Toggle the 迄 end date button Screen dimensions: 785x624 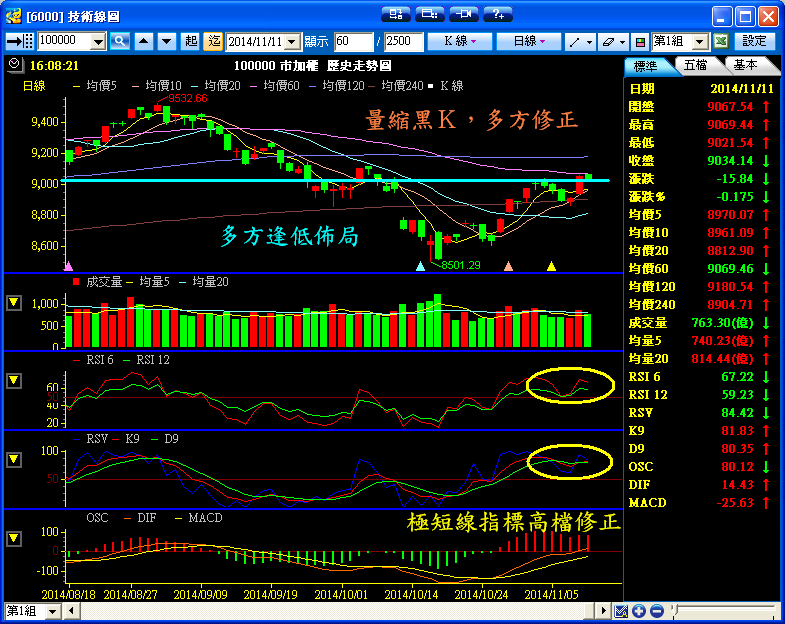(x=213, y=41)
